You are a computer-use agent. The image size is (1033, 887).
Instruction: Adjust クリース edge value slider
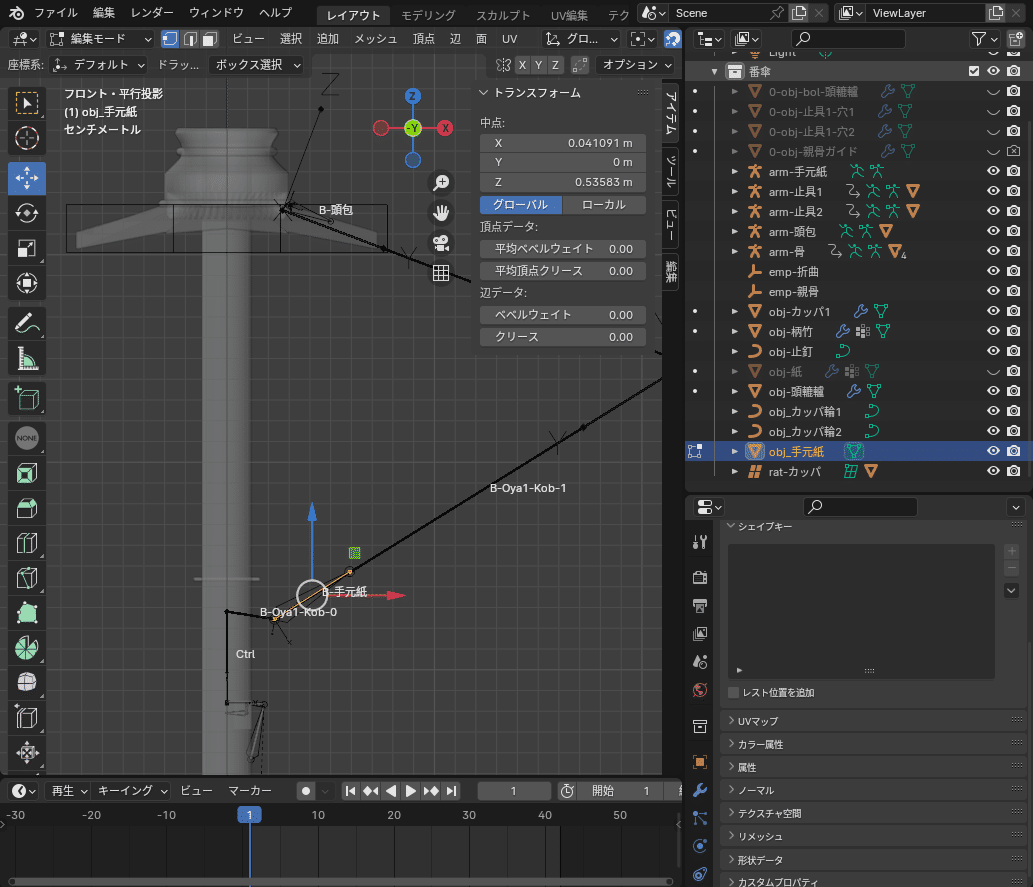[563, 337]
